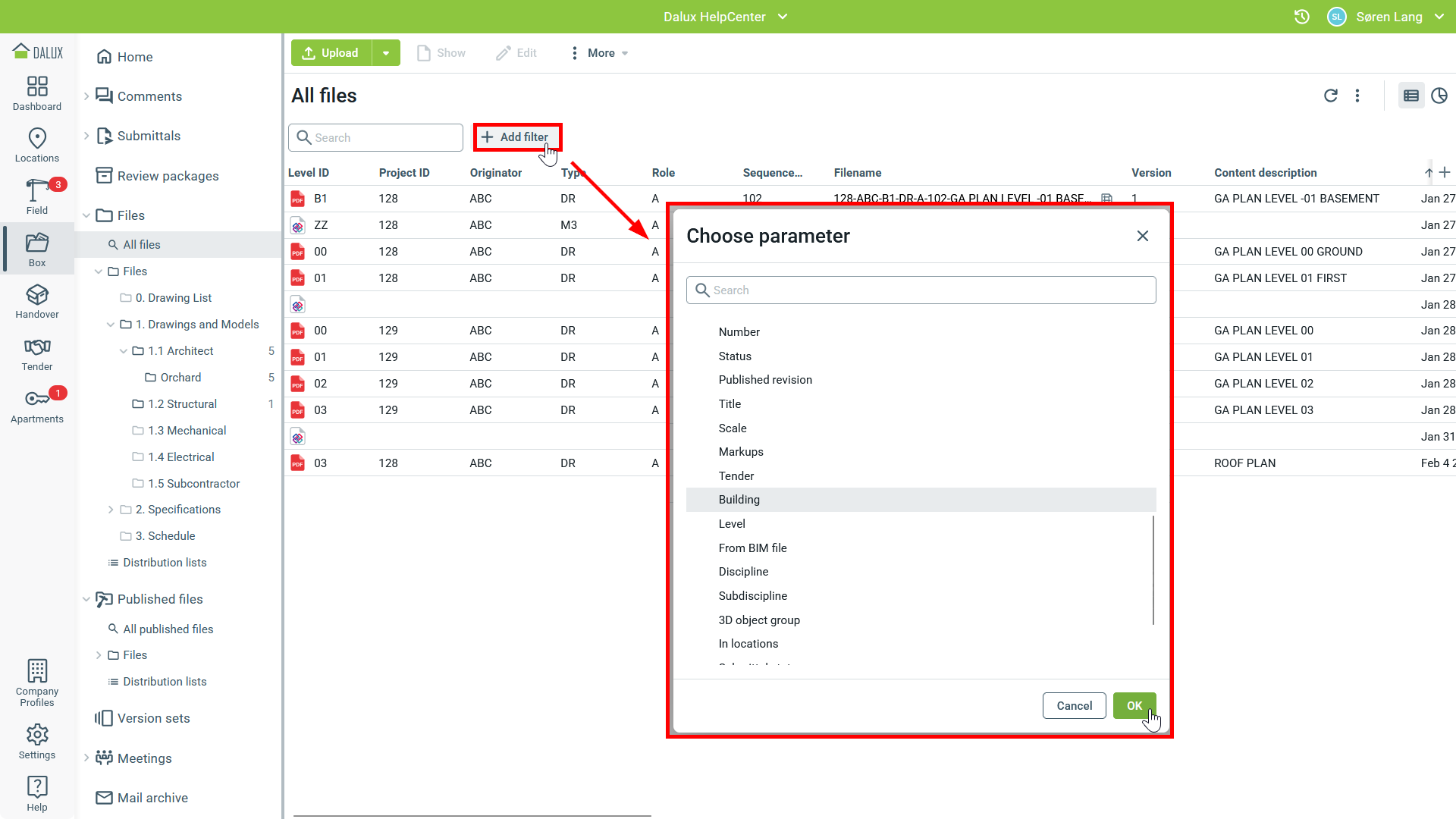Screen dimensions: 1456x819
Task: Click the parameter list scrollbar
Action: point(1153,569)
